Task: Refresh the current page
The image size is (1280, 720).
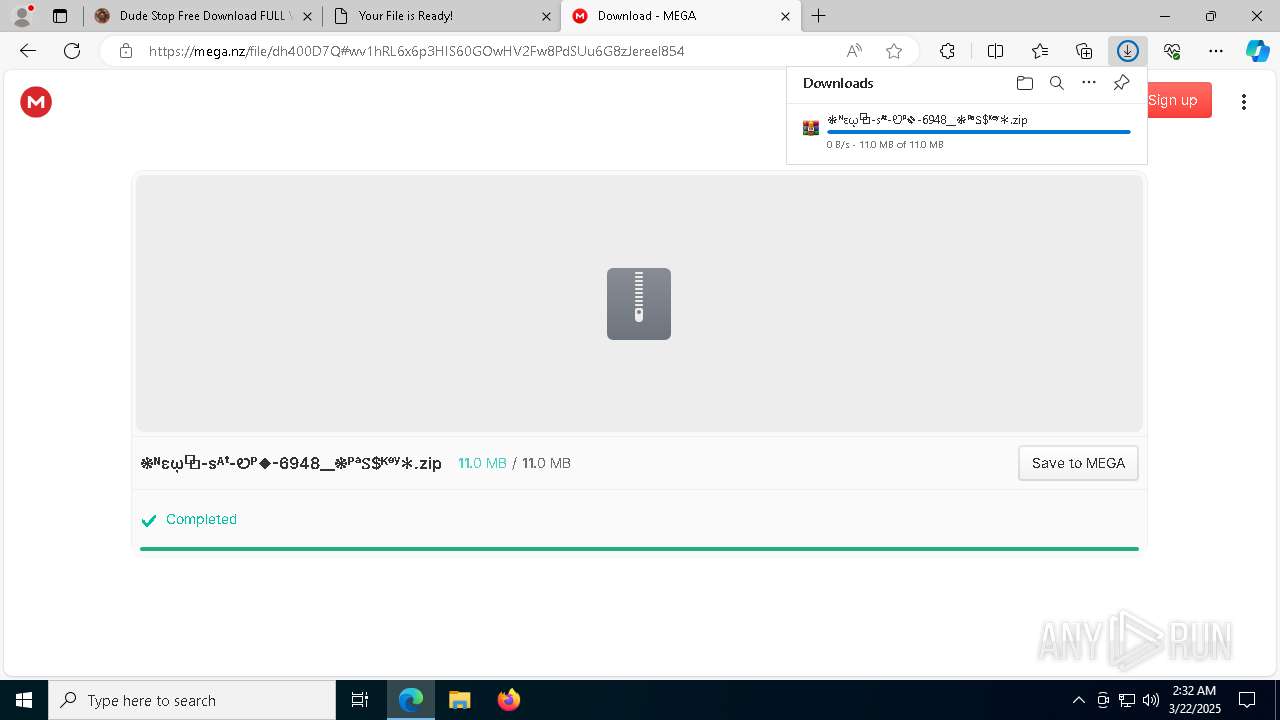Action: (72, 51)
